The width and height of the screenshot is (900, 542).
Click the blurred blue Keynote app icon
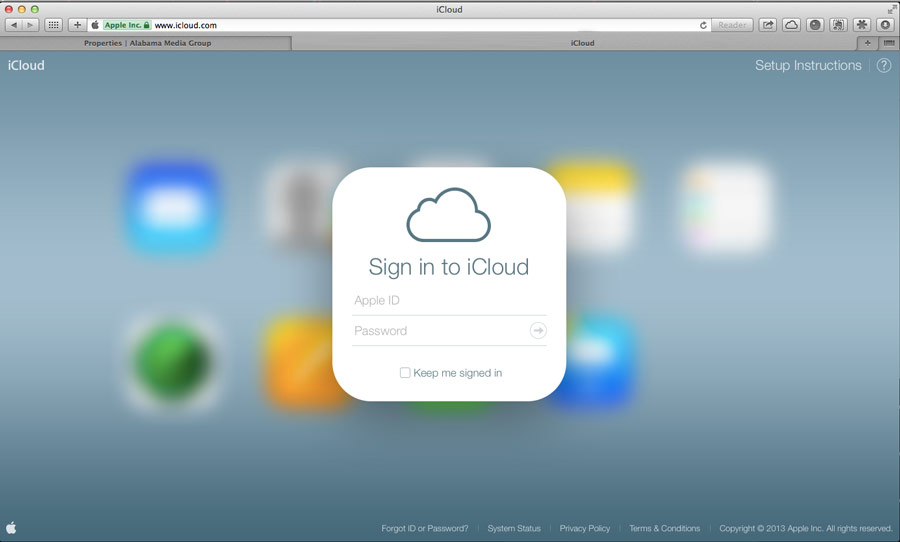[600, 362]
